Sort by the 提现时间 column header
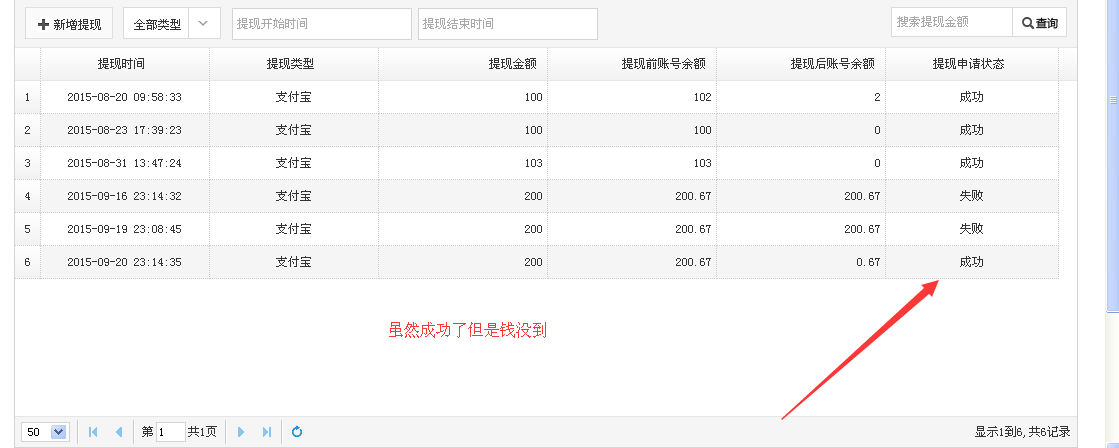The height and width of the screenshot is (448, 1119). pos(124,64)
